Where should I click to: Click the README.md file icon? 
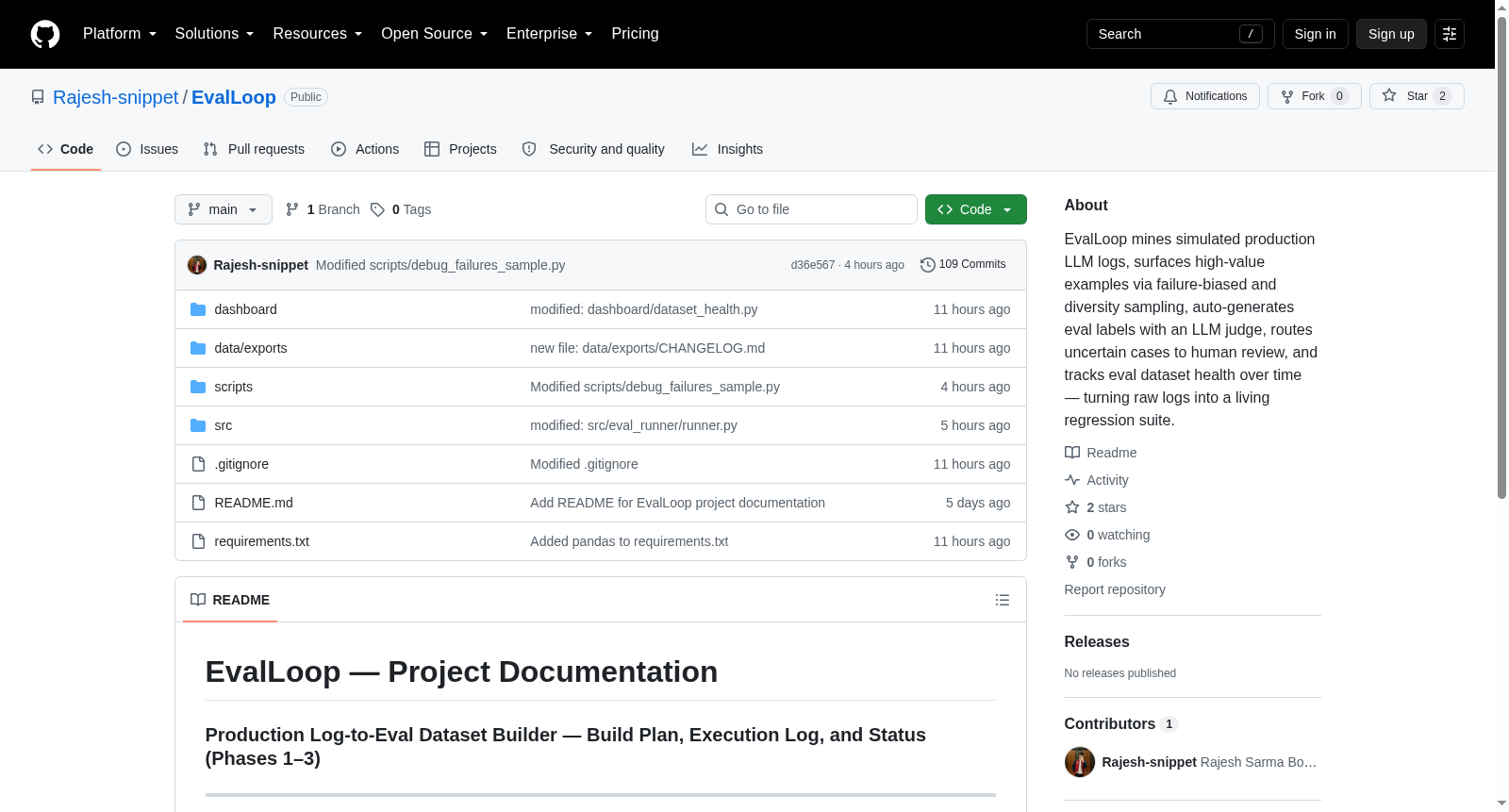click(198, 503)
